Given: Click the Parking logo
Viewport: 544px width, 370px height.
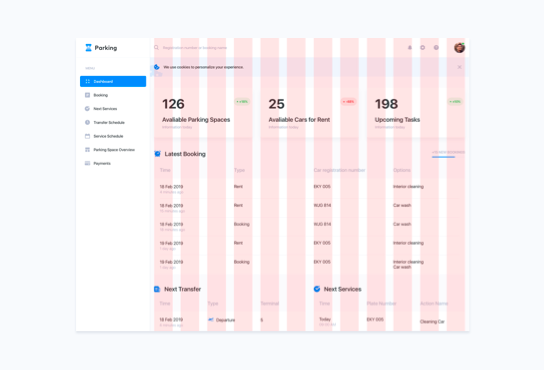Looking at the screenshot, I should point(101,48).
